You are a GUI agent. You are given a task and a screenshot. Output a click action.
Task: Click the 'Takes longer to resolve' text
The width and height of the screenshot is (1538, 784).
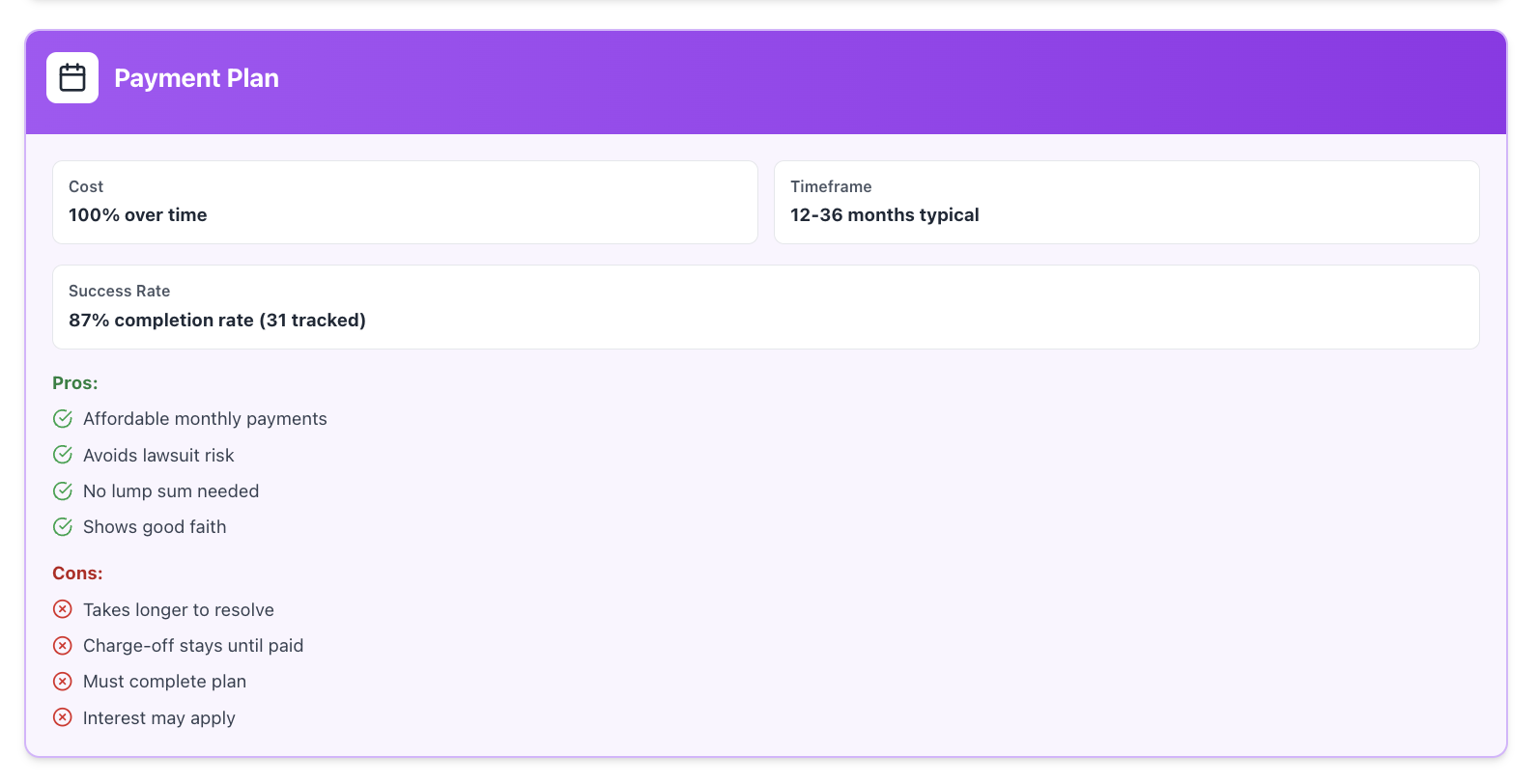[x=179, y=610]
